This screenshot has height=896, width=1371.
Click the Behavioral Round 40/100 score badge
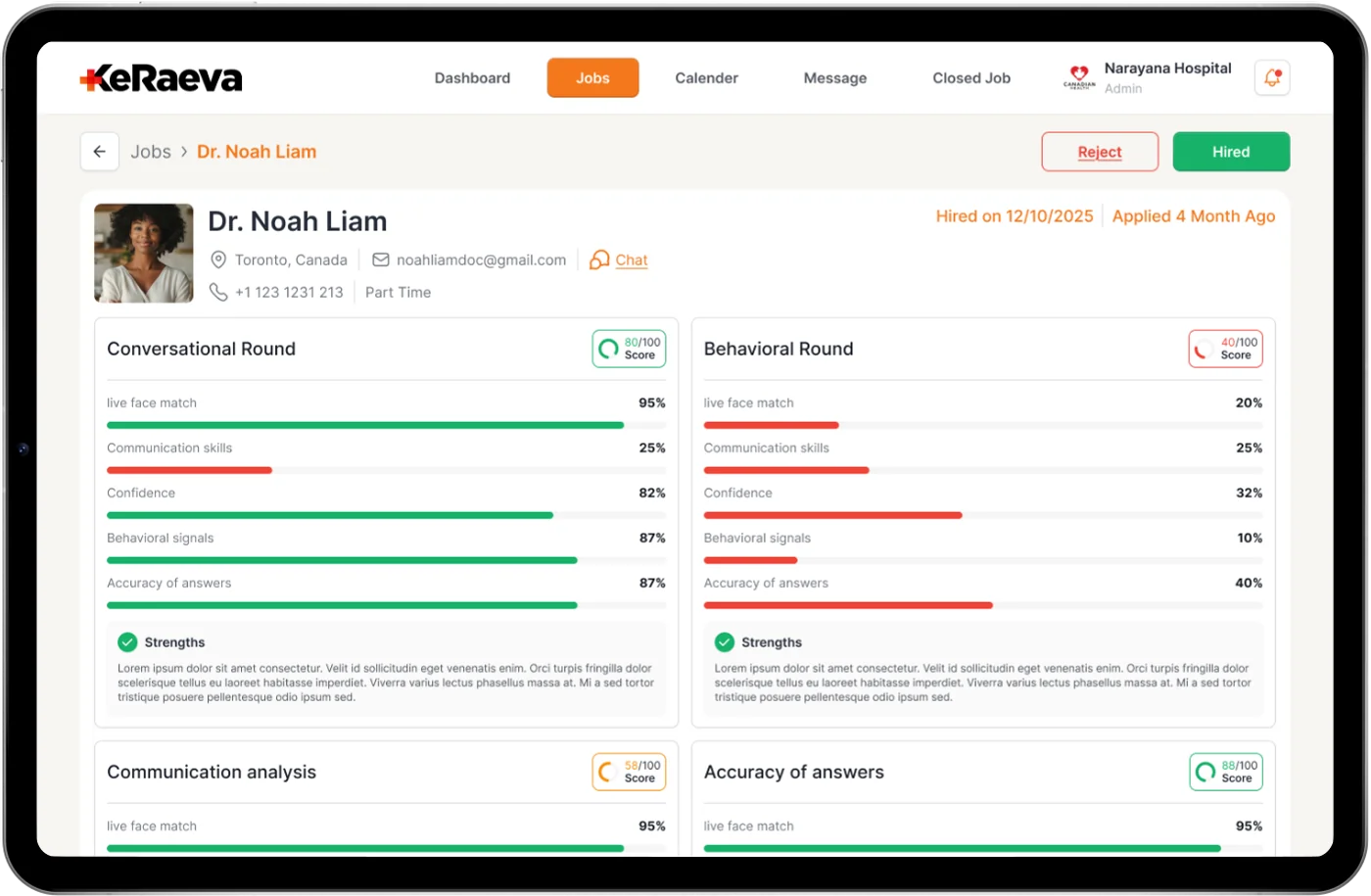1225,349
